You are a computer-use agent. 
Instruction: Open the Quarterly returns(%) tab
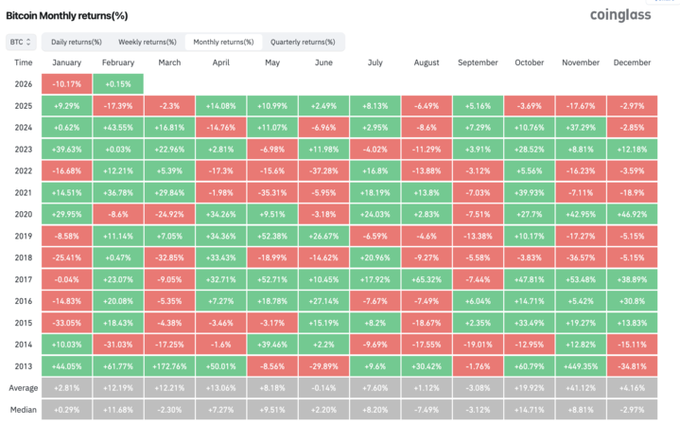coord(303,42)
